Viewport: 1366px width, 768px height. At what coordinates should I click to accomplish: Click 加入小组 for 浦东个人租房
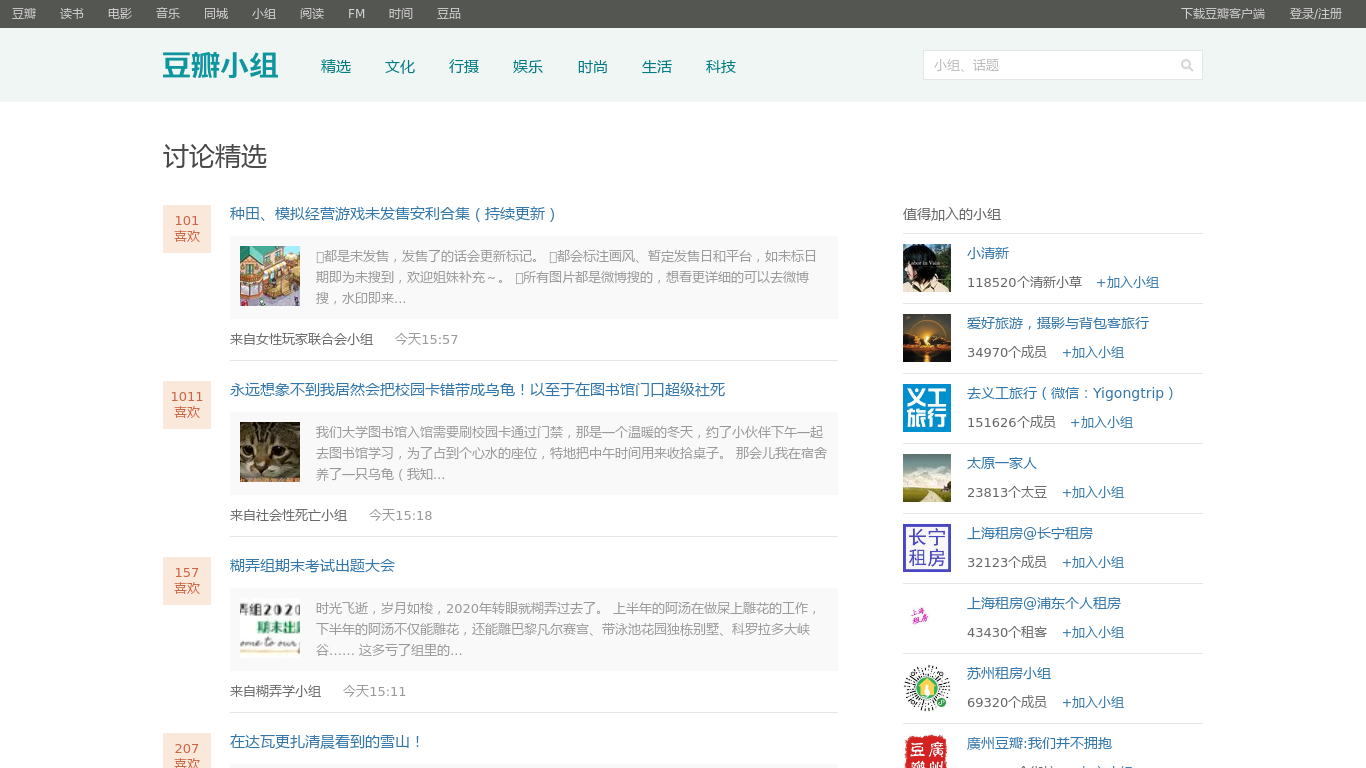pos(1093,633)
